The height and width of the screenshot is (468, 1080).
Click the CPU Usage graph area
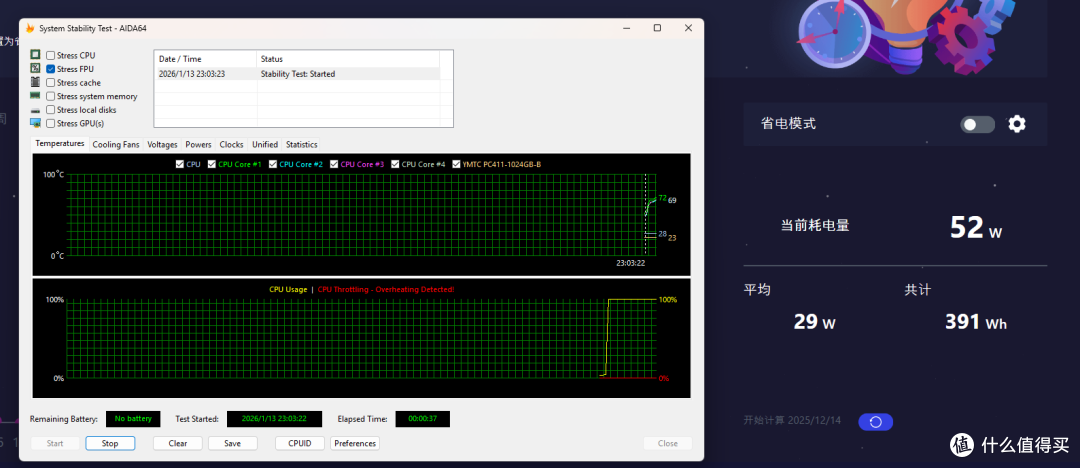360,338
